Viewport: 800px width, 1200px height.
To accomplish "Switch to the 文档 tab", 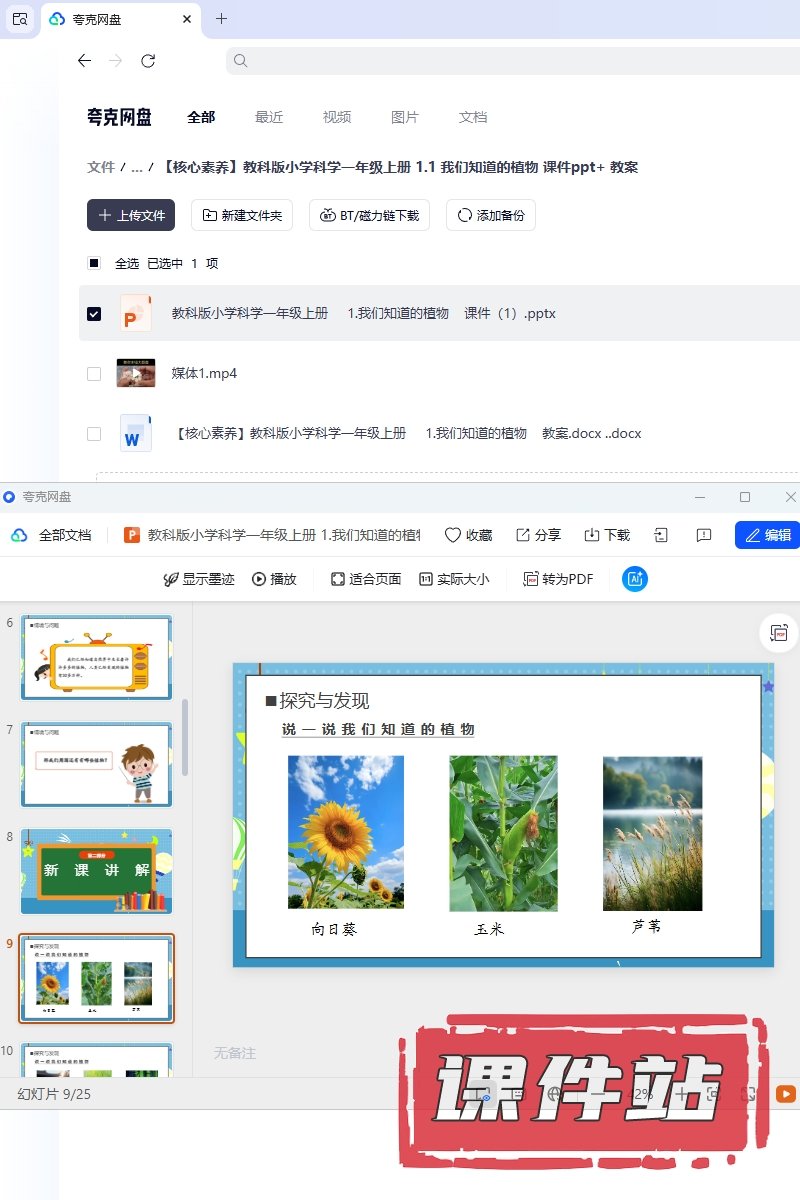I will pyautogui.click(x=473, y=117).
